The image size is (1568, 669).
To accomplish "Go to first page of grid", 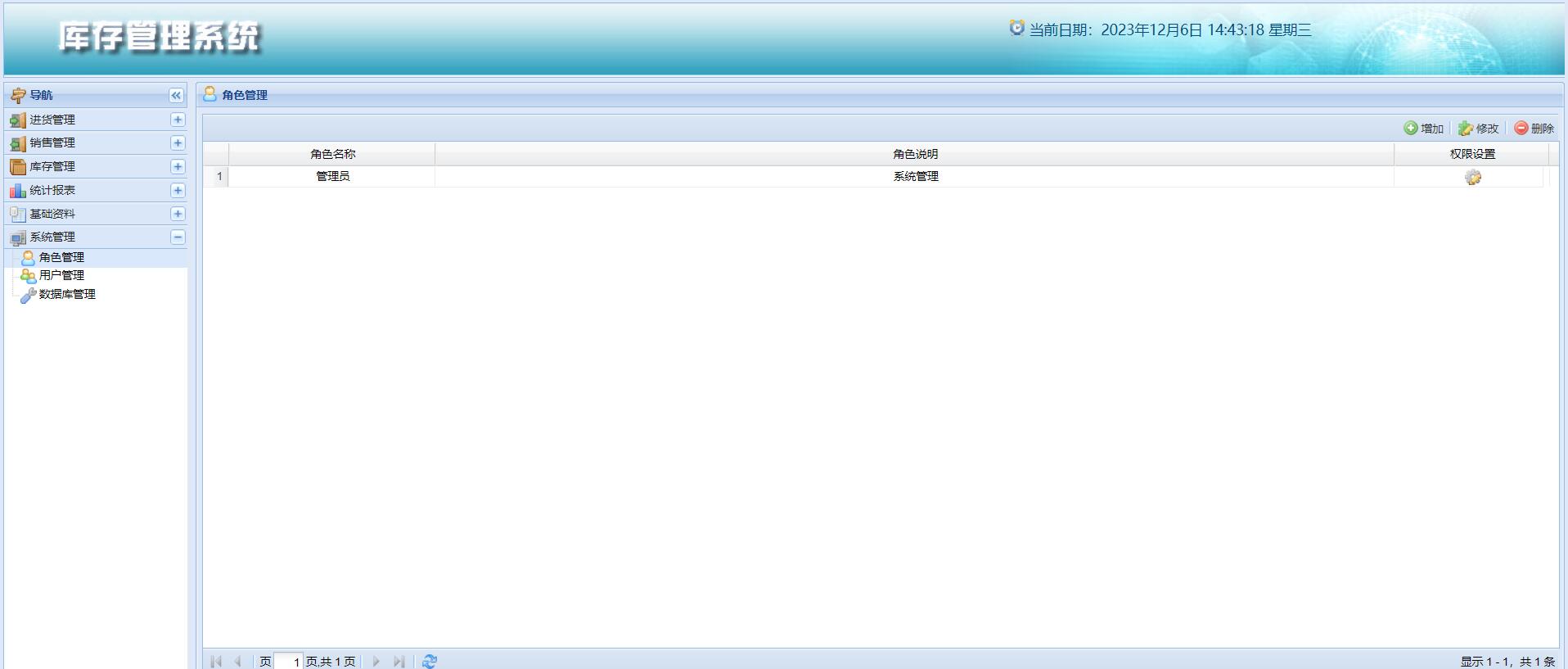I will coord(216,661).
